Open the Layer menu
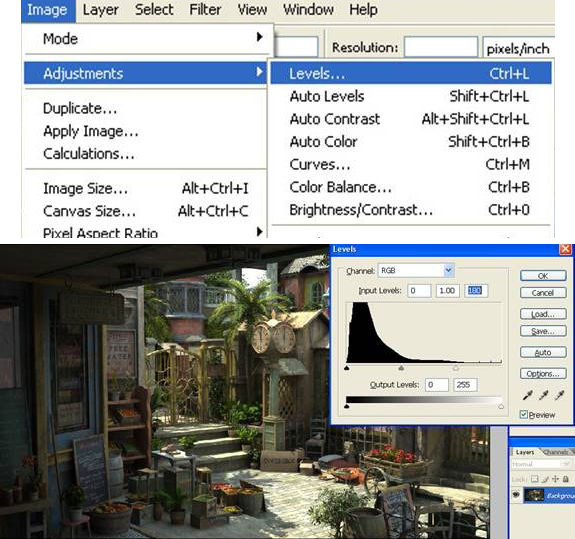Viewport: 575px width, 539px height. 100,10
